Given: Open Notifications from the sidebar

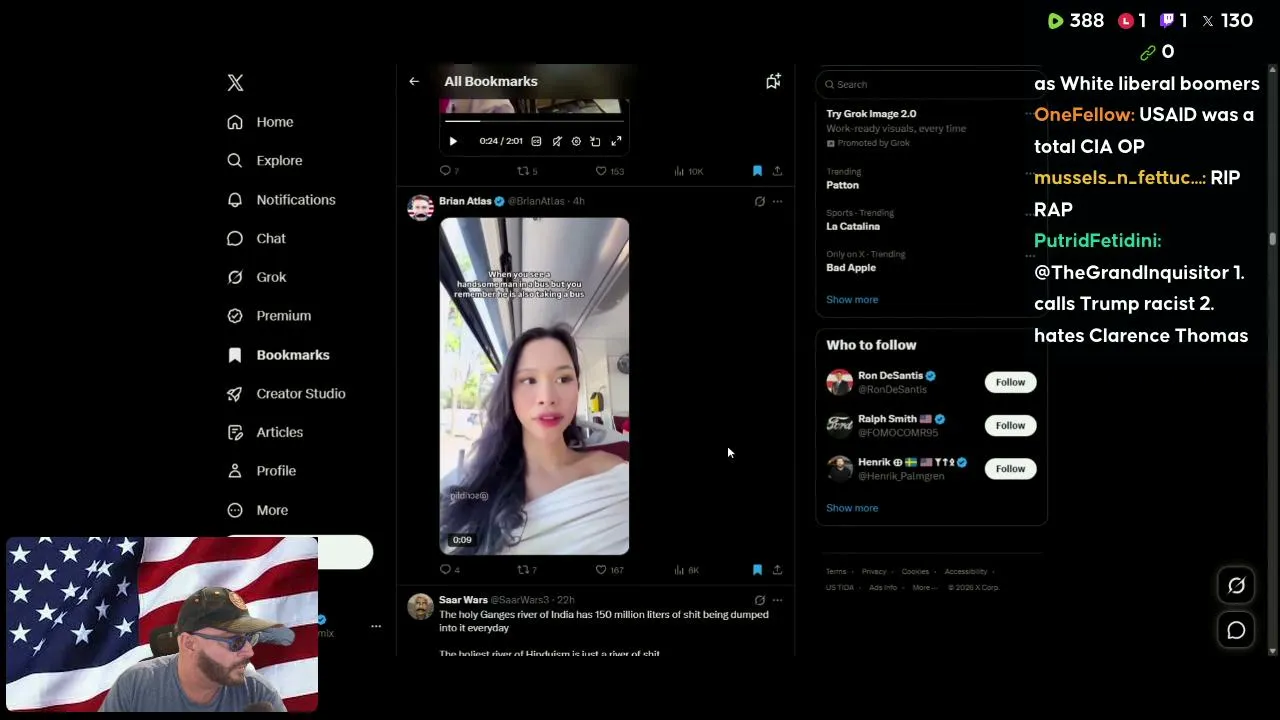Looking at the screenshot, I should (282, 199).
